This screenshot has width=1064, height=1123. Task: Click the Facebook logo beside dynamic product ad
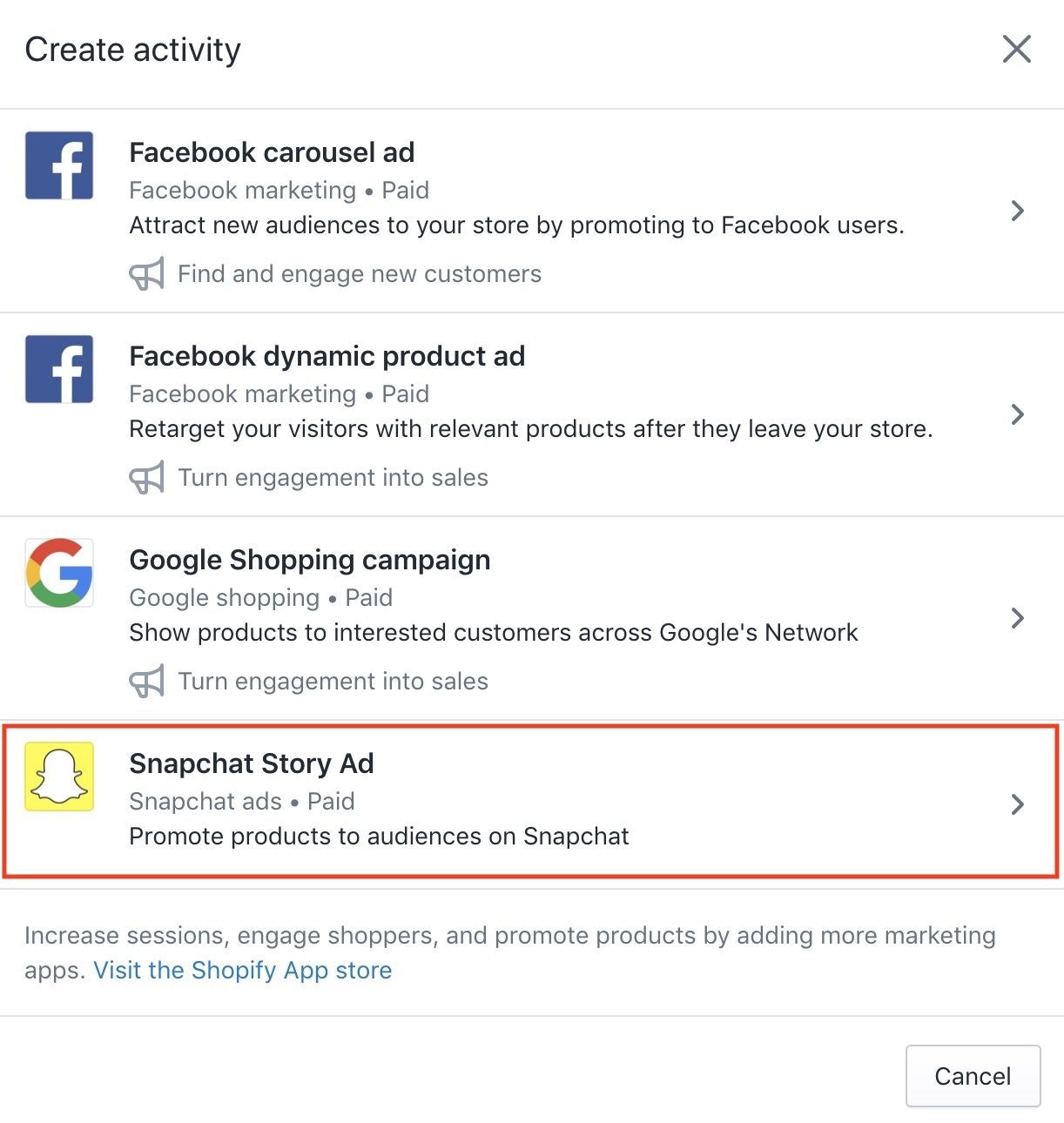pyautogui.click(x=59, y=369)
